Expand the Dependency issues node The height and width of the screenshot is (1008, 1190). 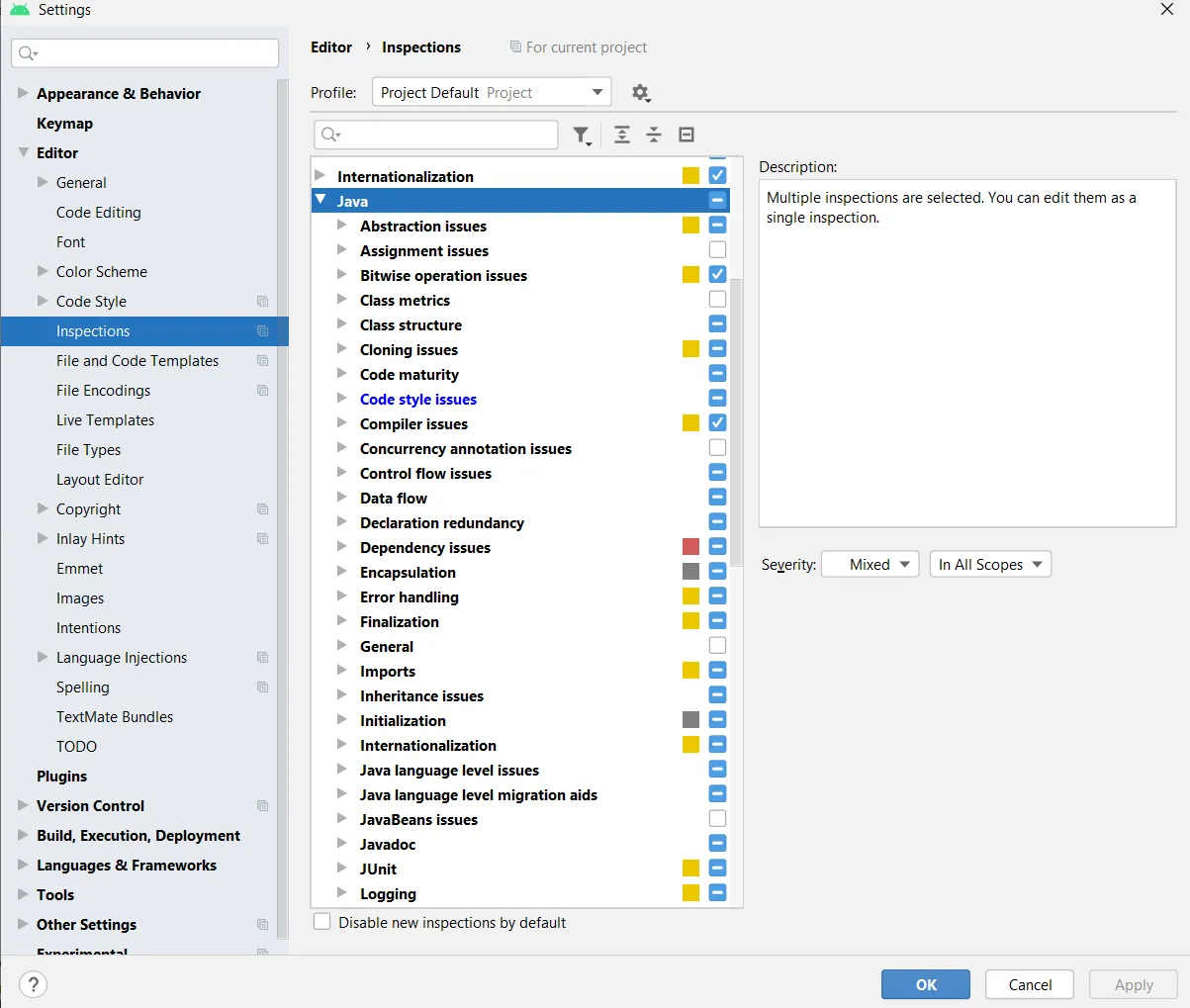(342, 547)
